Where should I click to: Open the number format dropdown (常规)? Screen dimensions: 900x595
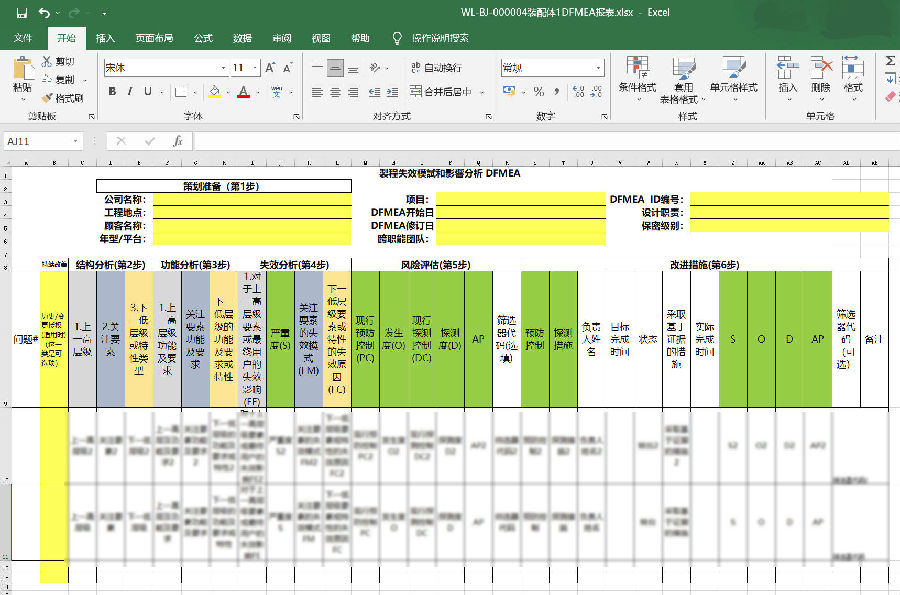pos(597,68)
